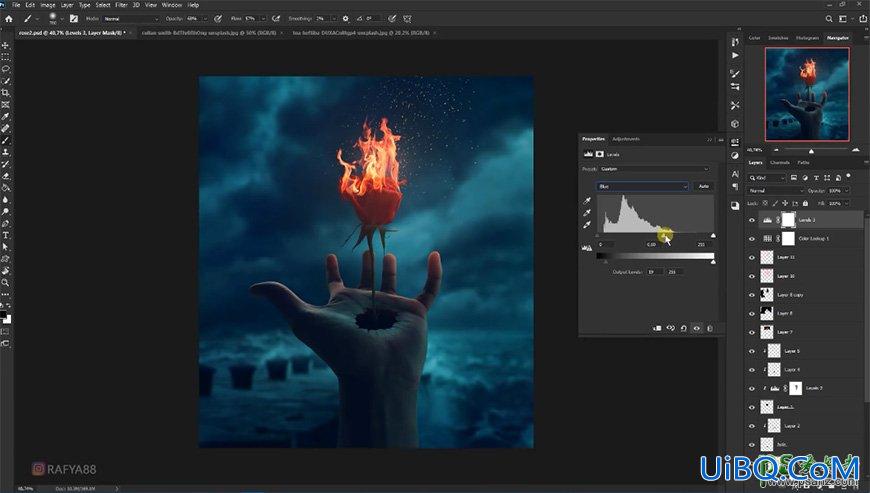Hide Layer 7 visibility eye
The image size is (870, 493).
click(752, 332)
